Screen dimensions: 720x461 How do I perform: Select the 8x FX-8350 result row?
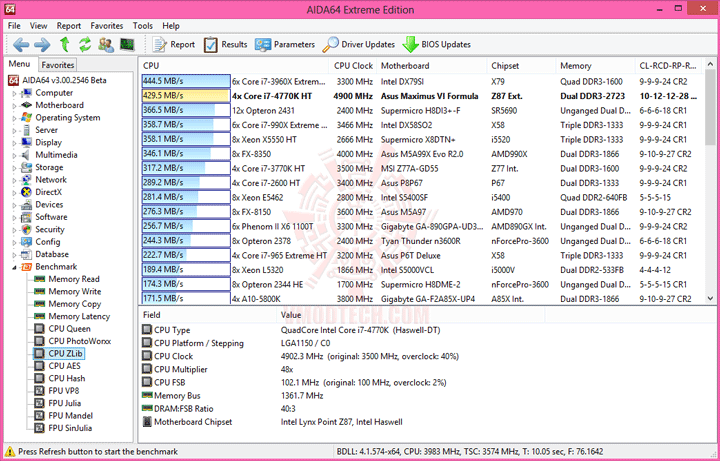pyautogui.click(x=421, y=154)
